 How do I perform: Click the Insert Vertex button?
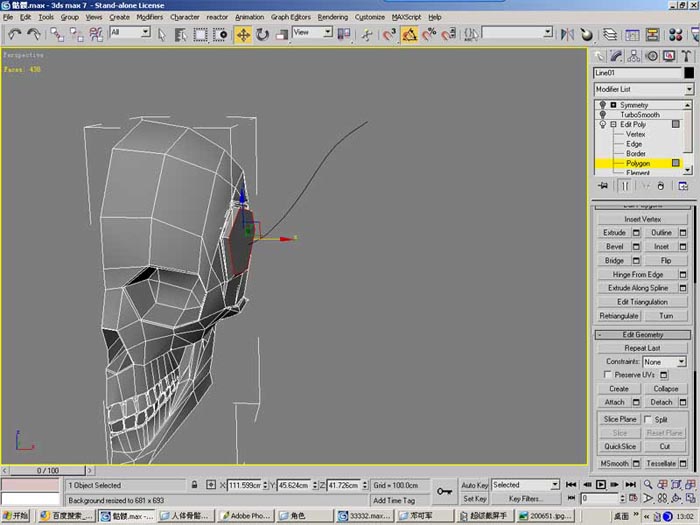[642, 219]
